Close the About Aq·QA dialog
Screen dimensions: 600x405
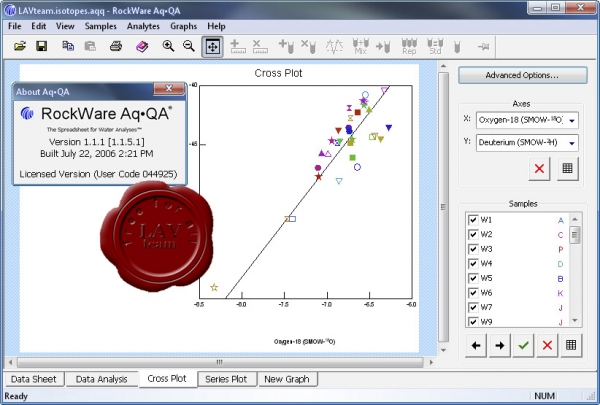point(169,89)
